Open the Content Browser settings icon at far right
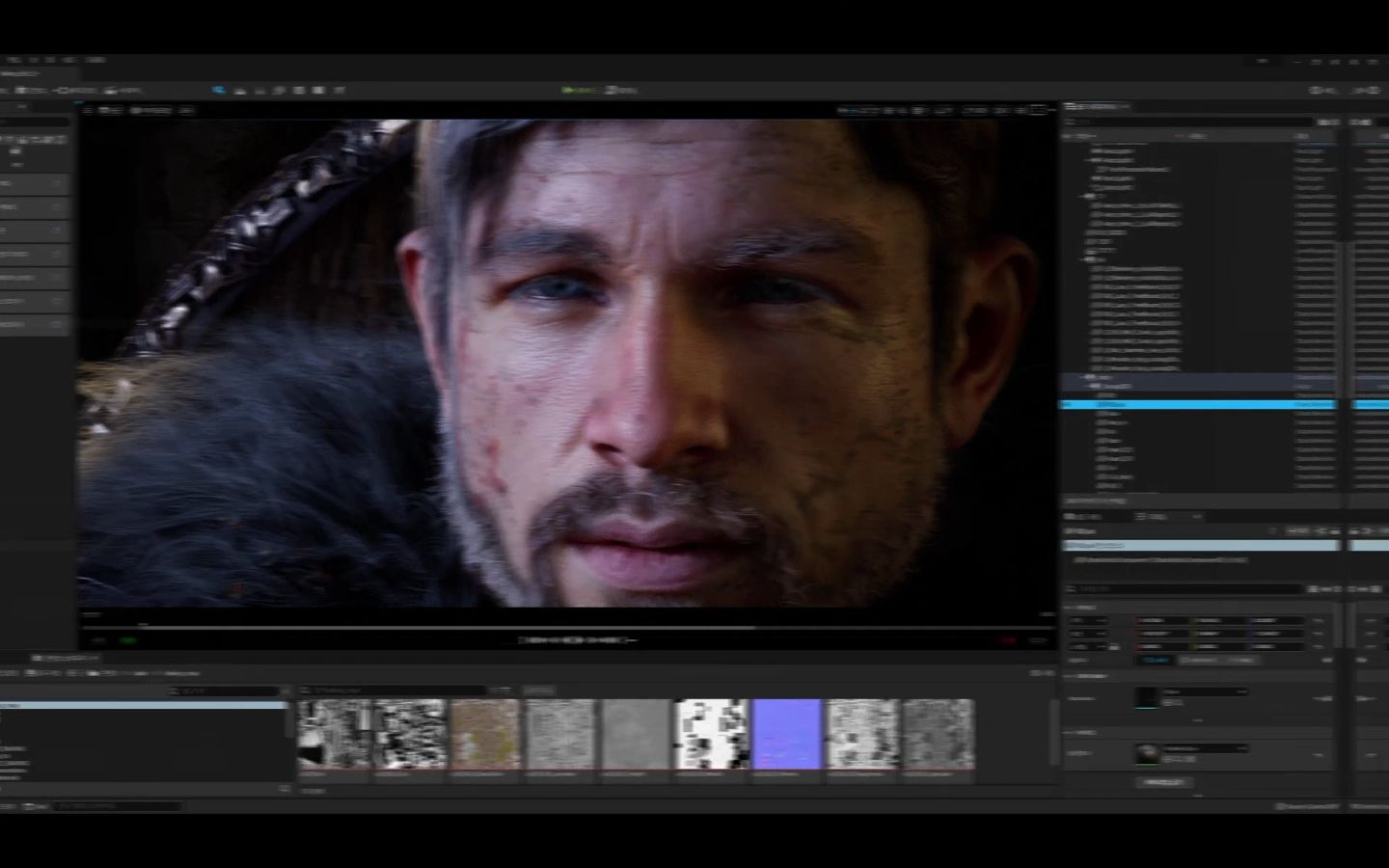The image size is (1389, 868). click(1040, 673)
